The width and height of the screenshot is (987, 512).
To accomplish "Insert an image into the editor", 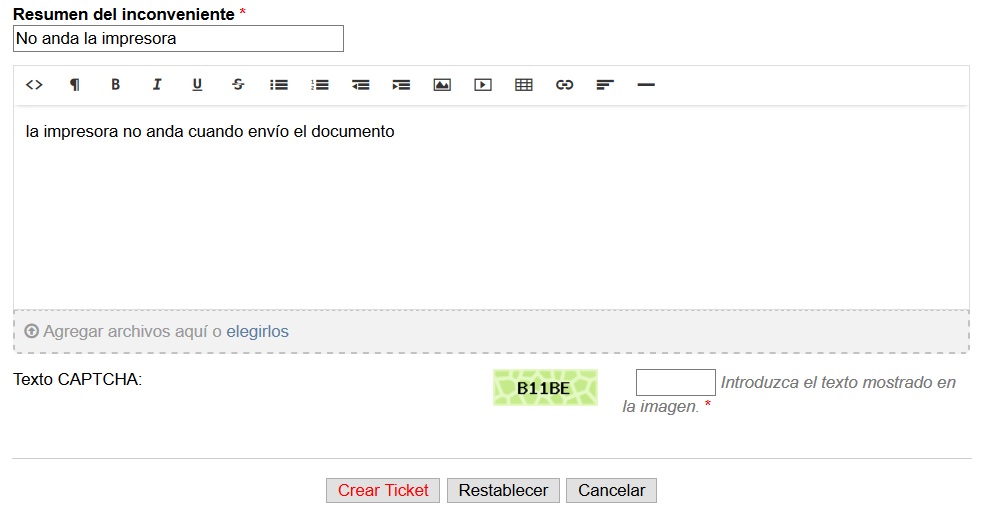I will click(x=442, y=85).
